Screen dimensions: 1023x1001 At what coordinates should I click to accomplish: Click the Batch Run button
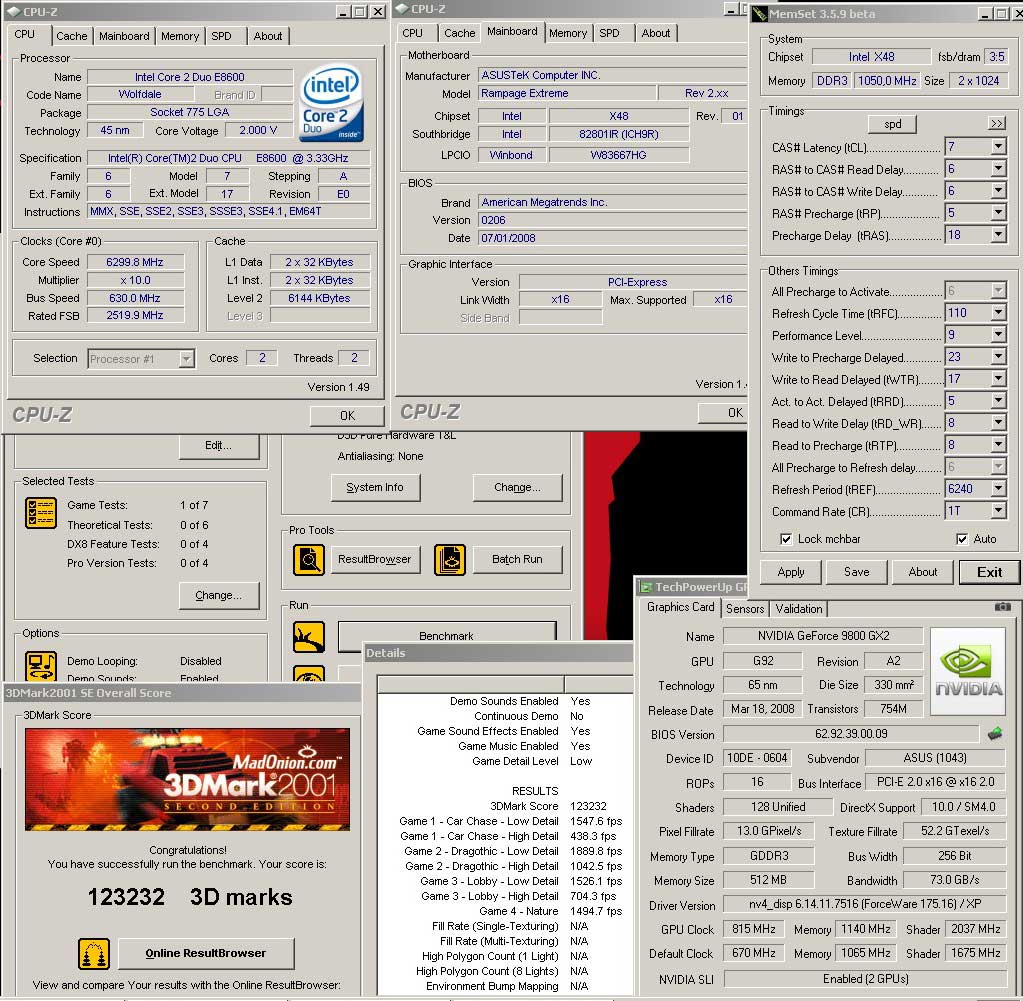click(517, 559)
